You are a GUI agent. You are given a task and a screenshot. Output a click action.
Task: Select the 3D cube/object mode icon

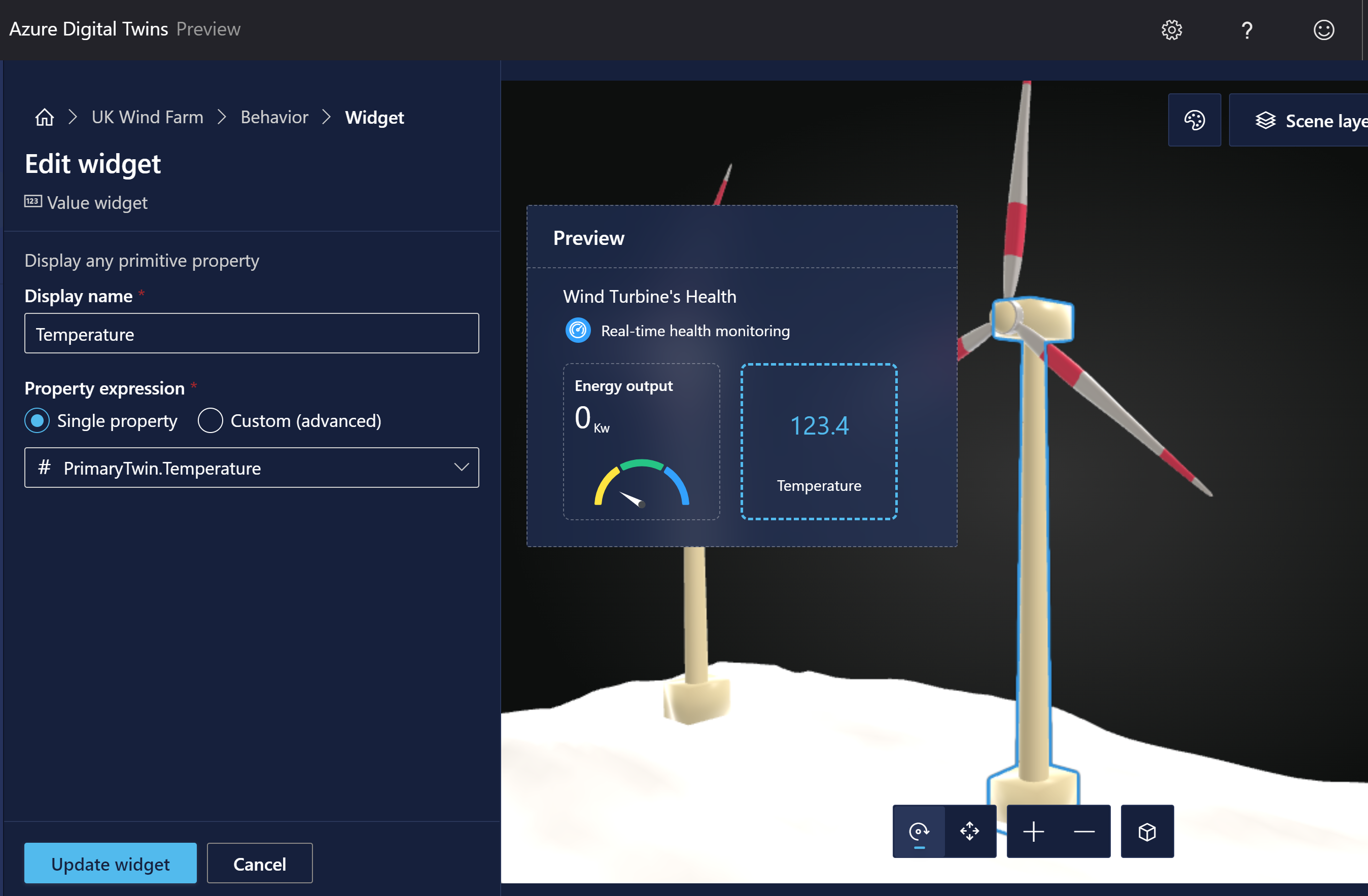point(1147,830)
